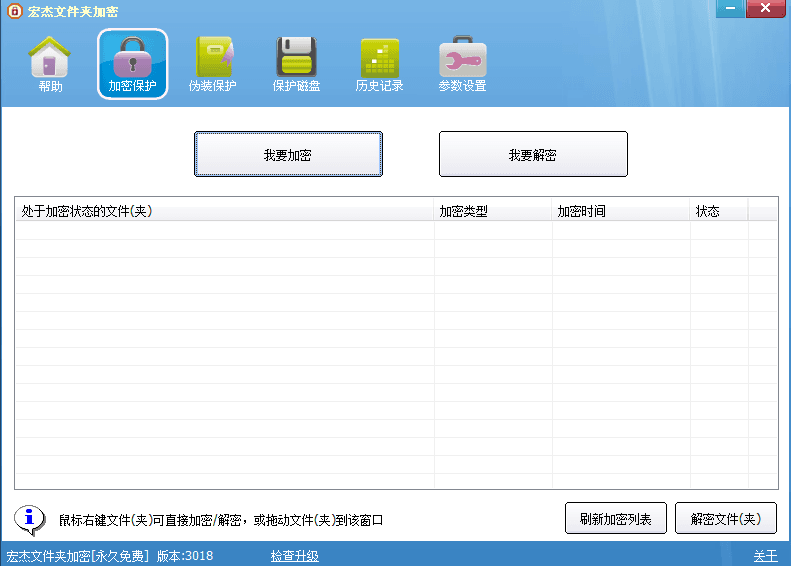This screenshot has width=791, height=566.
Task: Click the 解密文件(夹) button
Action: (725, 519)
